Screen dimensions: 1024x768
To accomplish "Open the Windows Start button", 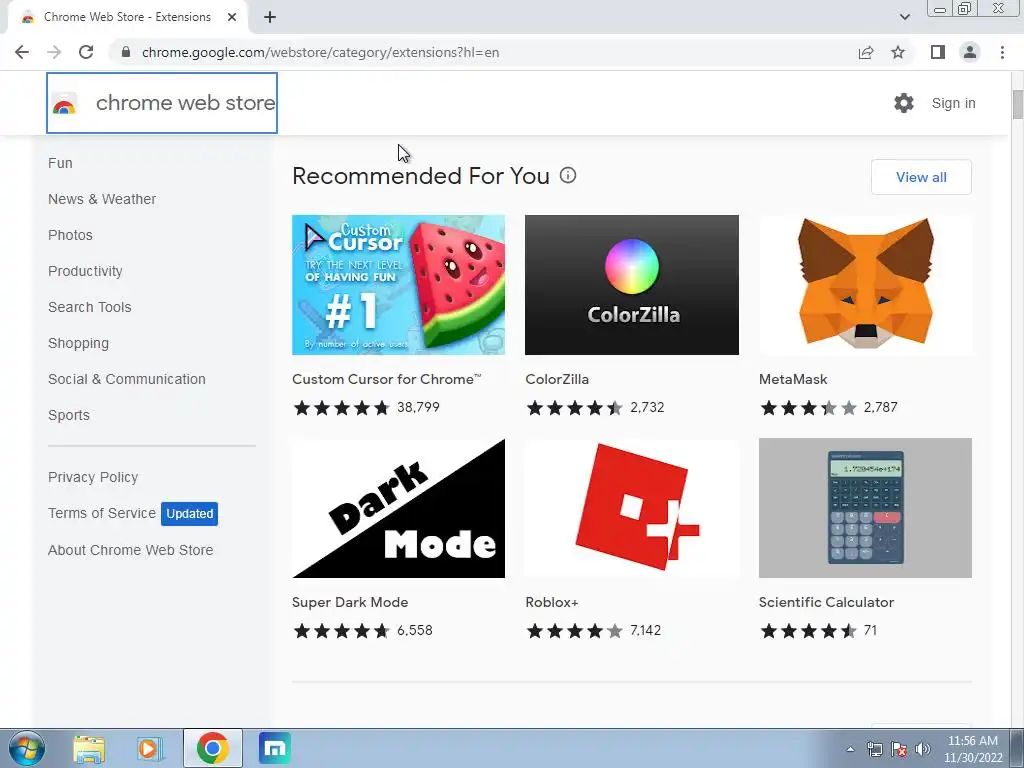I will 27,748.
